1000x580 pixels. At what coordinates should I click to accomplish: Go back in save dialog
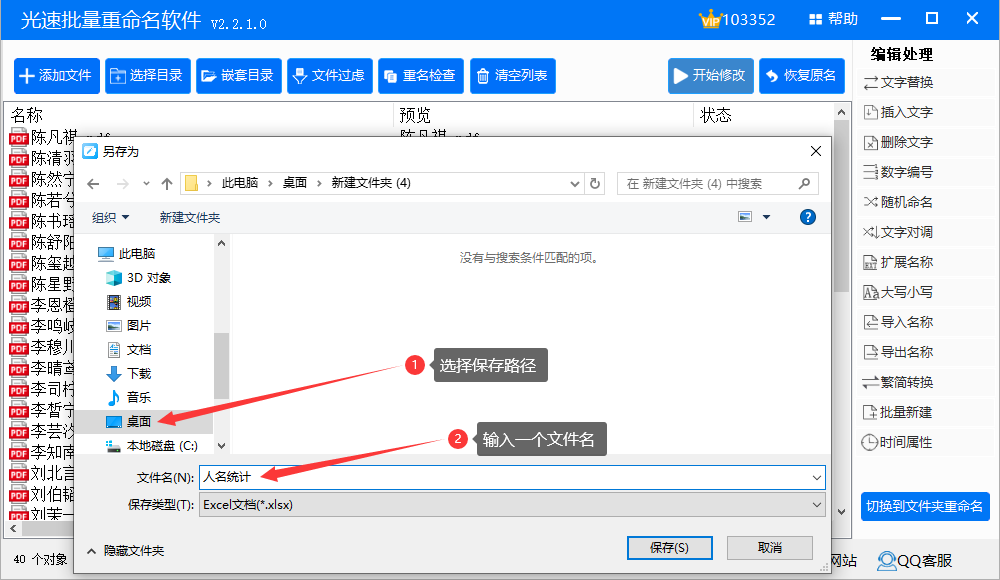pos(93,184)
